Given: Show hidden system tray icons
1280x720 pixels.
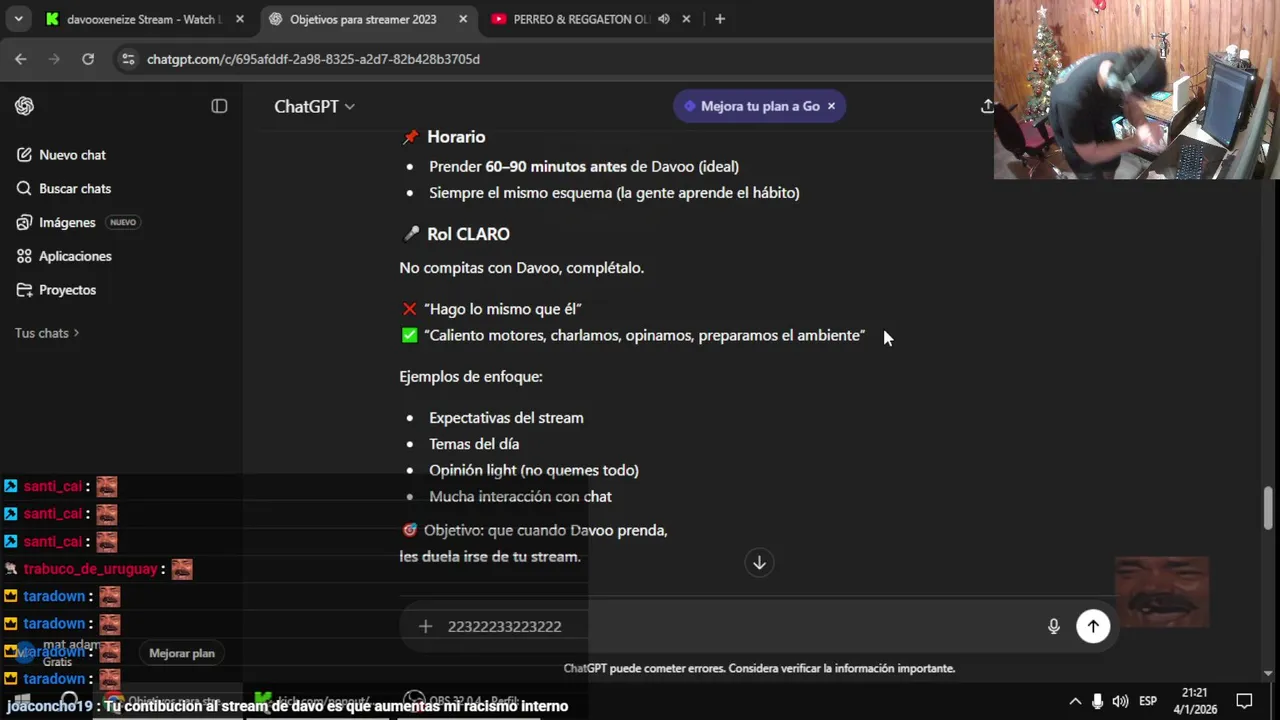Looking at the screenshot, I should click(x=1075, y=701).
